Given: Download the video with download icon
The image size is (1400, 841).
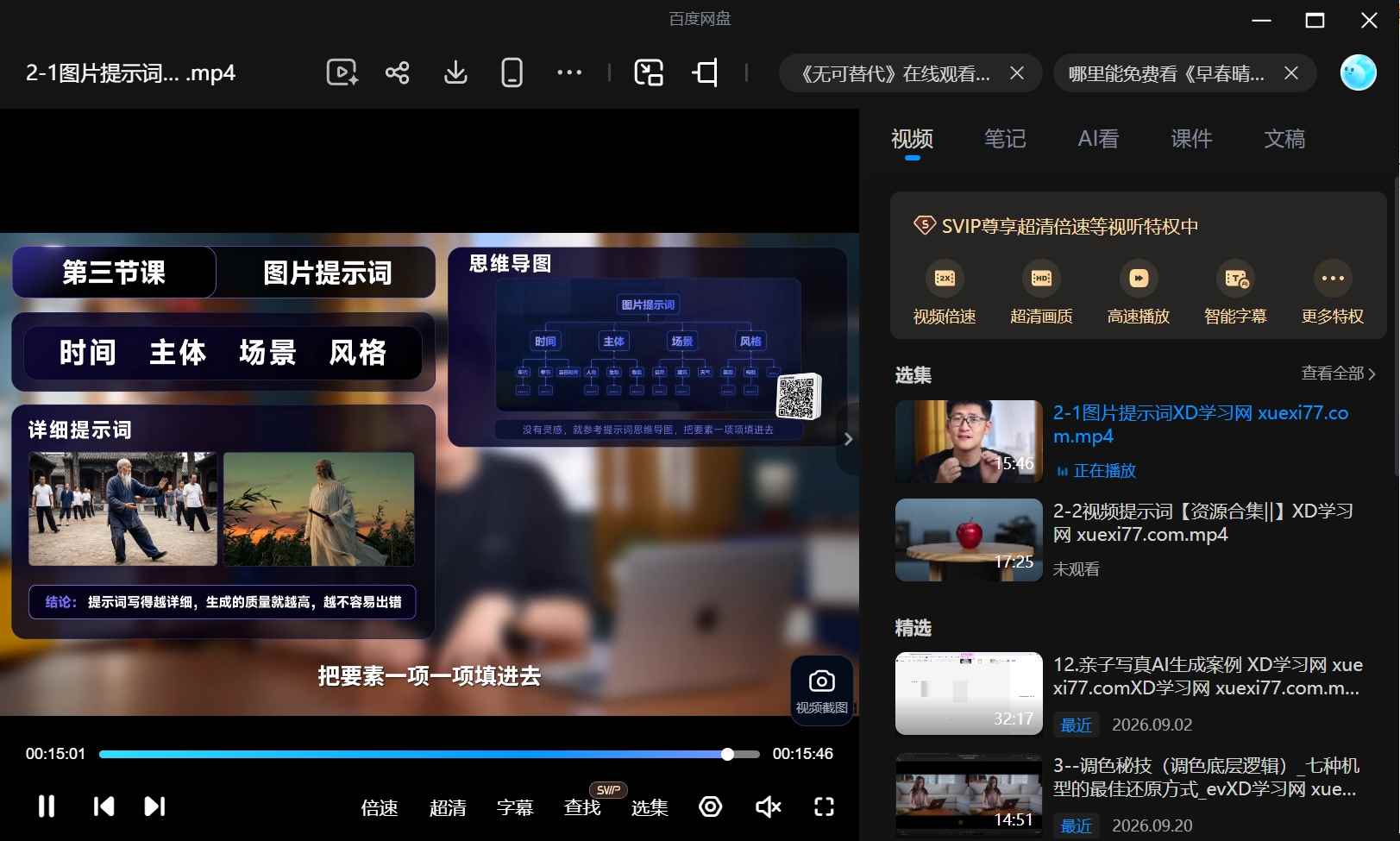Looking at the screenshot, I should coord(455,73).
